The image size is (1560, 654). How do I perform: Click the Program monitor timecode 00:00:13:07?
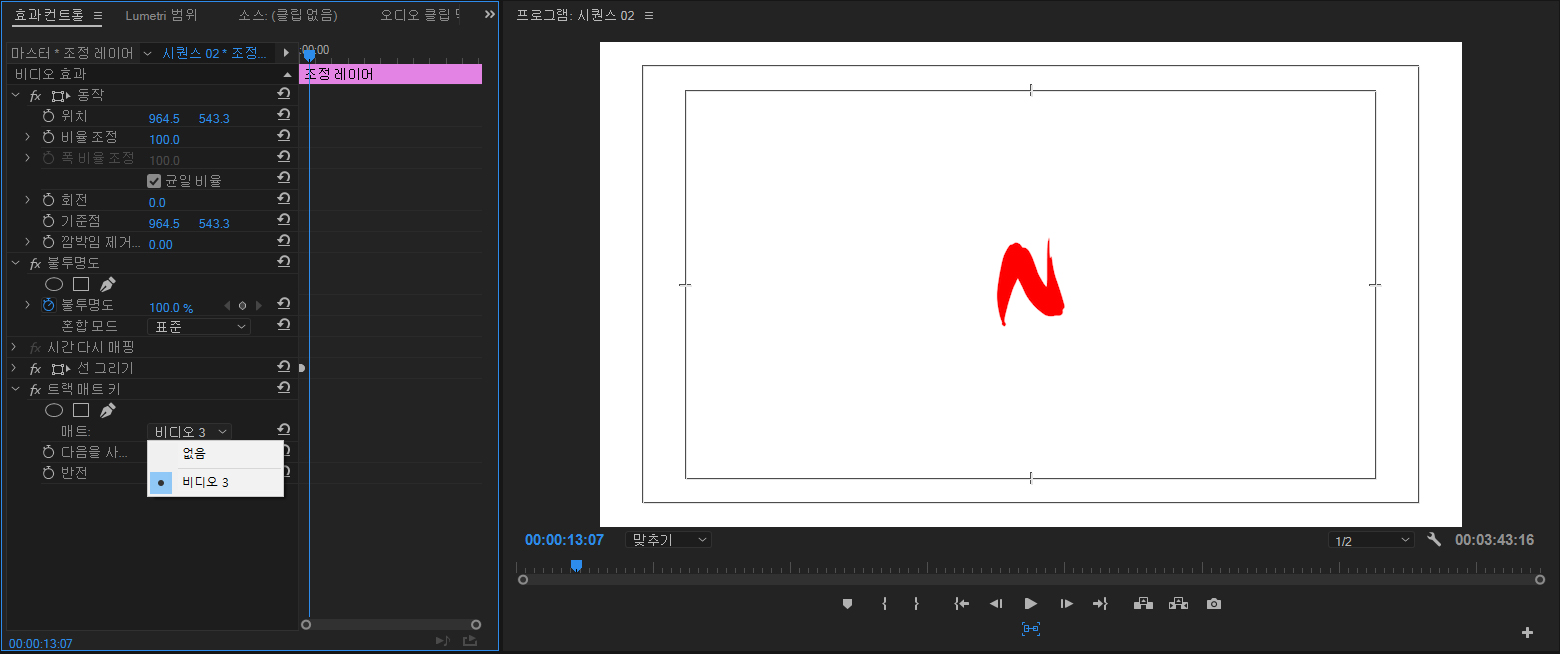(x=564, y=540)
